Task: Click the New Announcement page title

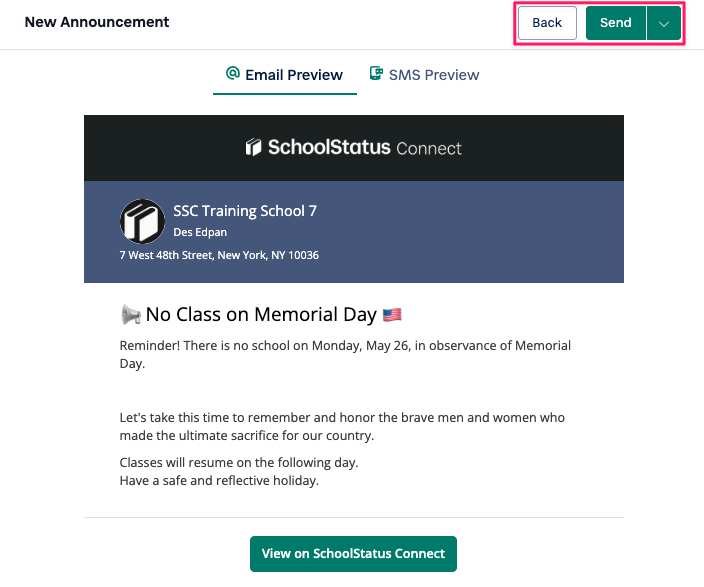Action: click(x=97, y=22)
